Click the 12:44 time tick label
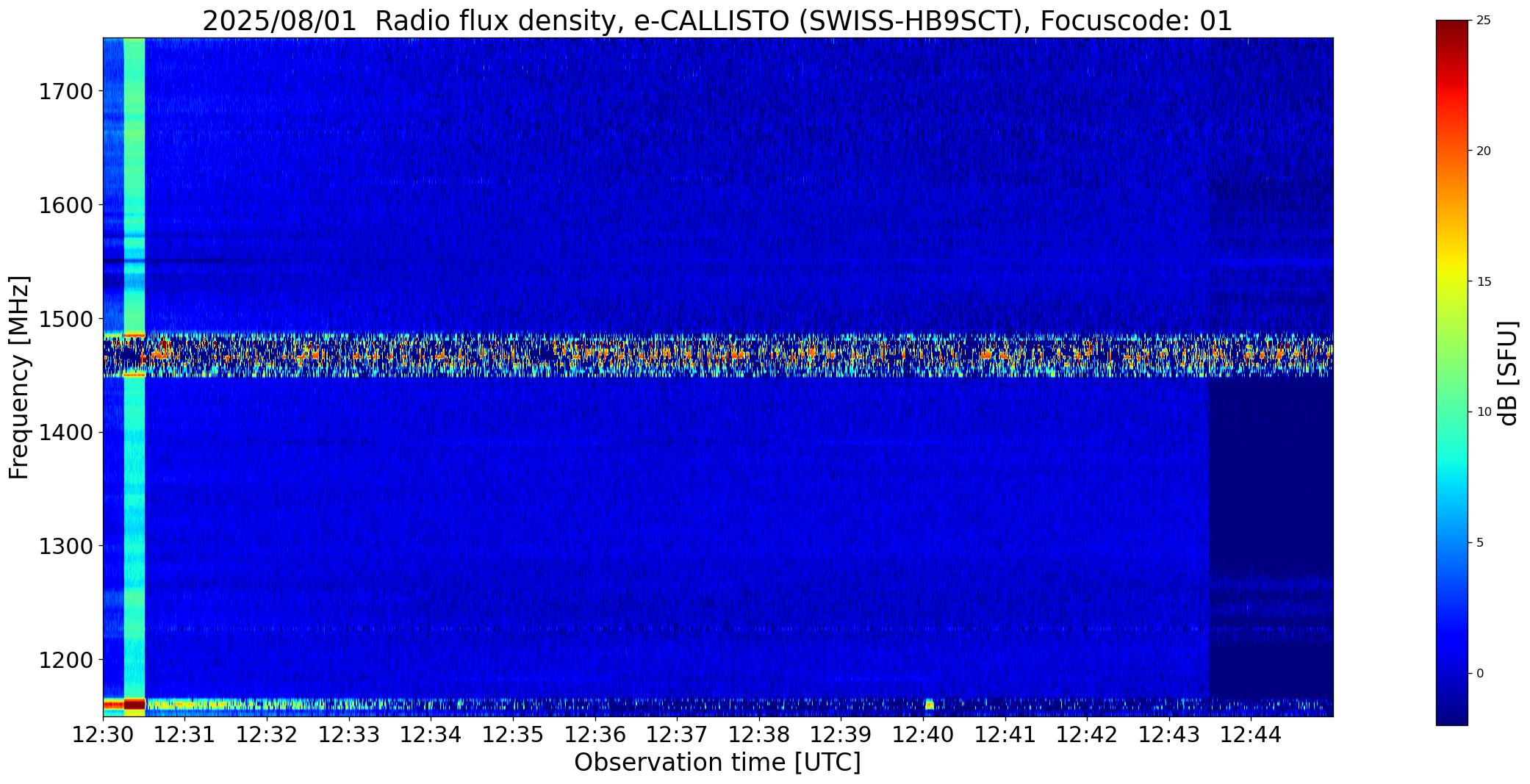The height and width of the screenshot is (784, 1530). [x=1251, y=734]
